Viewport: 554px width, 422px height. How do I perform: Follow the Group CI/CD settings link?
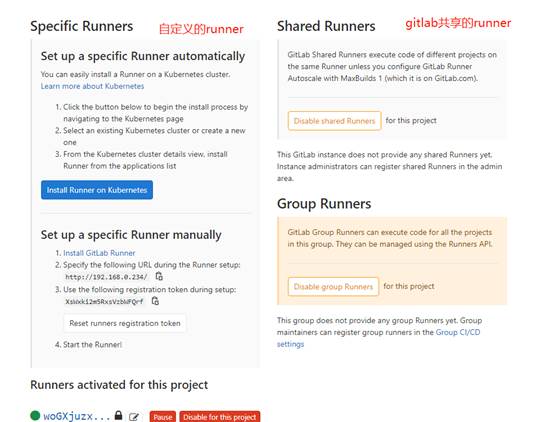(x=378, y=338)
